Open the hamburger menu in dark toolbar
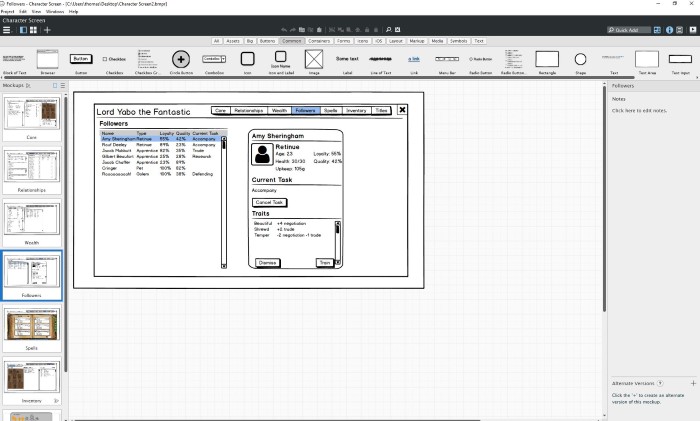 (6, 30)
